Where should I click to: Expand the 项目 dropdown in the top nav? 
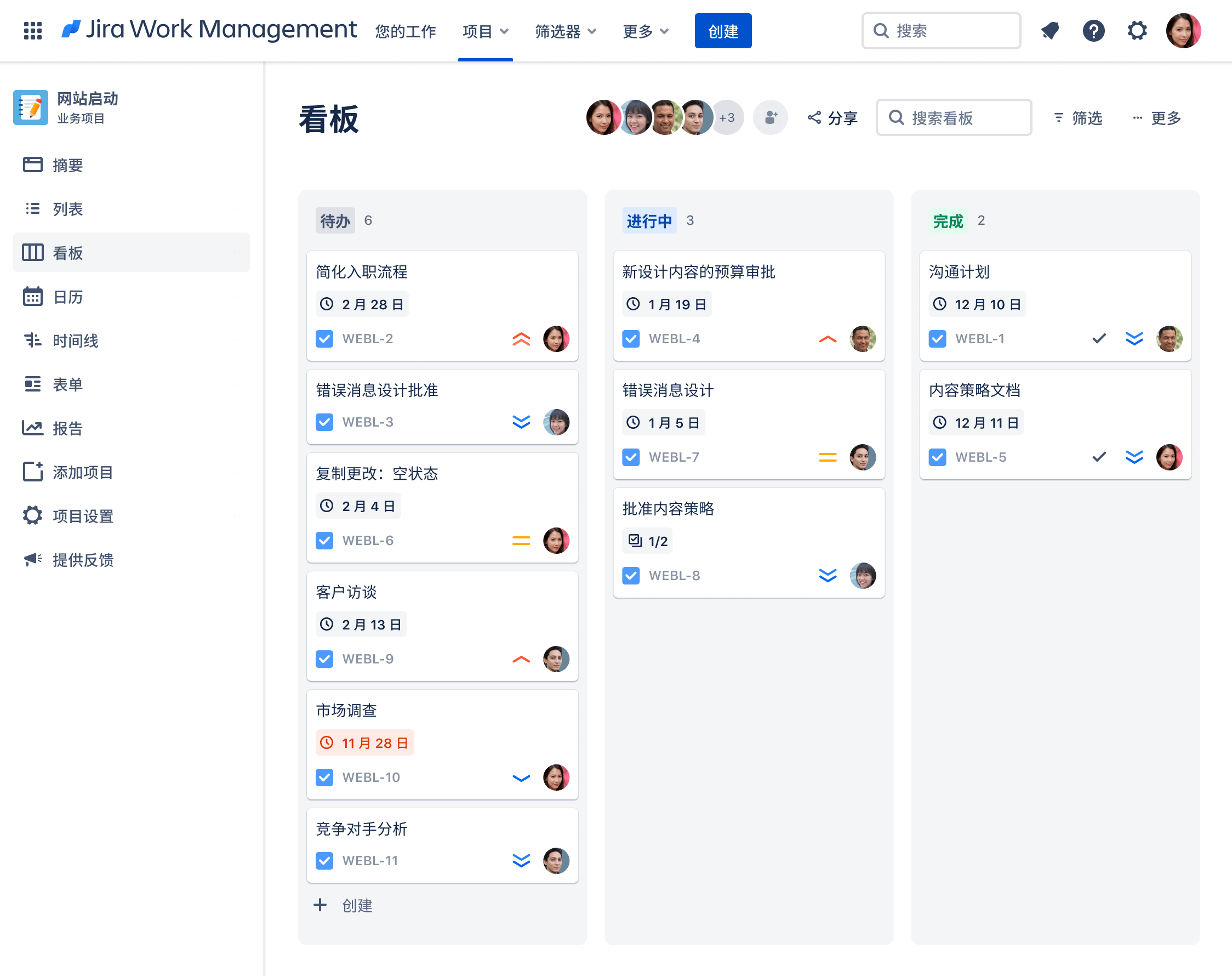pos(485,31)
